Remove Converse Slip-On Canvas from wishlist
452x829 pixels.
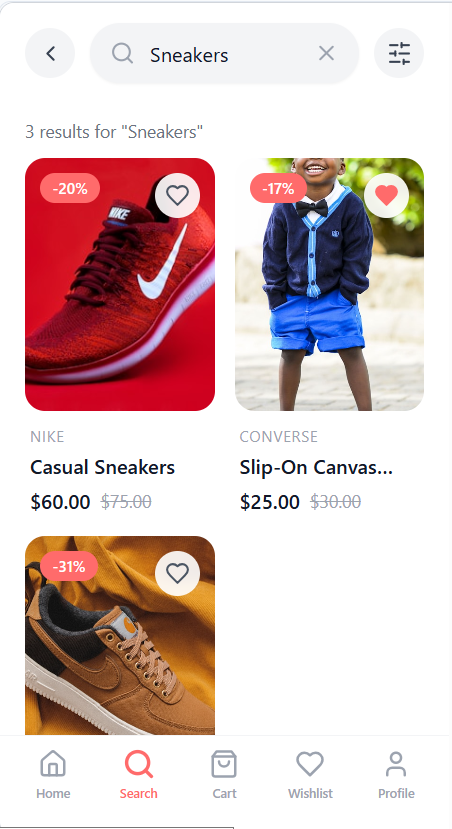coord(386,196)
